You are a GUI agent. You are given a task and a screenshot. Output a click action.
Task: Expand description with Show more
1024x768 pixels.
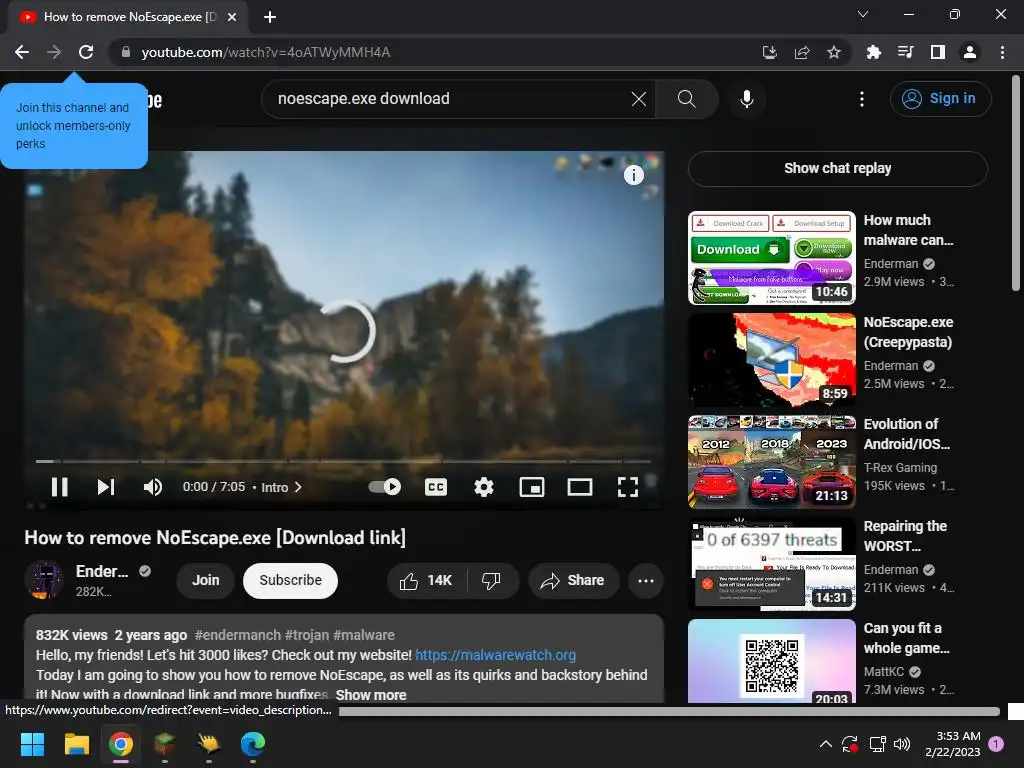[371, 695]
